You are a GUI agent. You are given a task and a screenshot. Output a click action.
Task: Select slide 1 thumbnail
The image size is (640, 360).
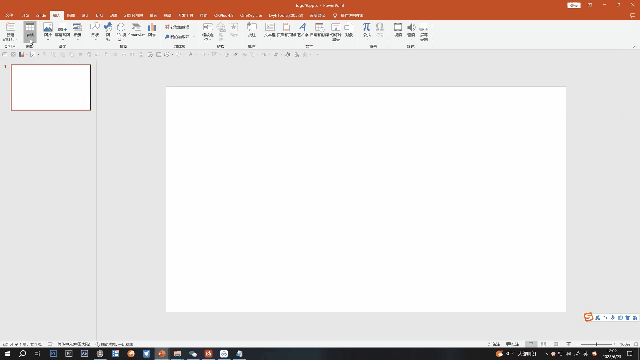coord(51,87)
